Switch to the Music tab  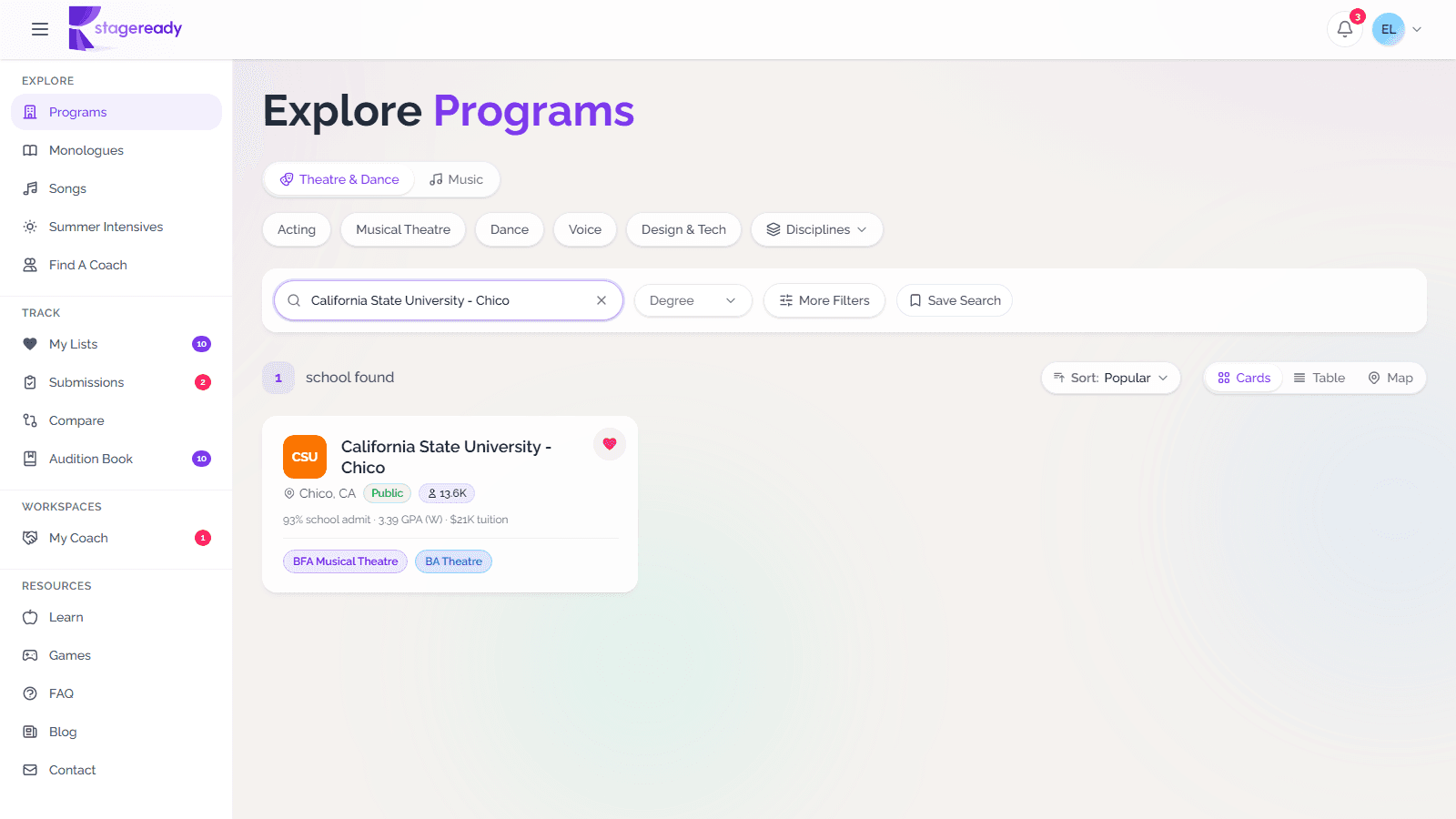point(457,179)
